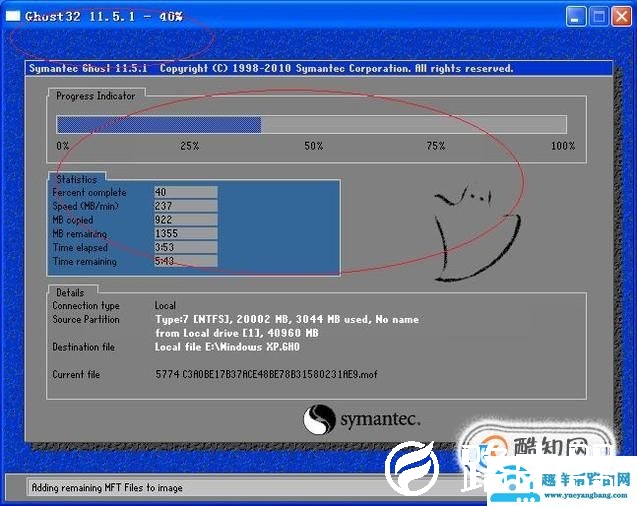This screenshot has width=637, height=506.
Task: Select the Time remaining value field
Action: point(185,262)
